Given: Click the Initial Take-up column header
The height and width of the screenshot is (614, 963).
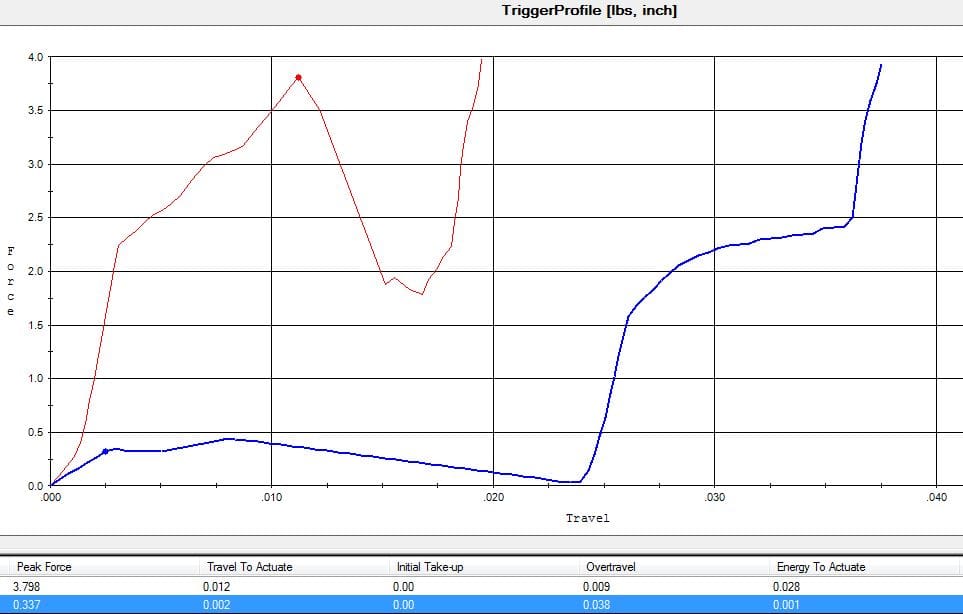Looking at the screenshot, I should 430,567.
